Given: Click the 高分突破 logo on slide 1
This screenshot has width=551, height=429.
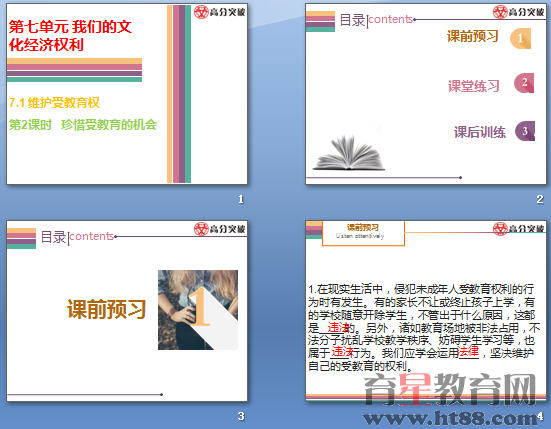Looking at the screenshot, I should click(220, 12).
